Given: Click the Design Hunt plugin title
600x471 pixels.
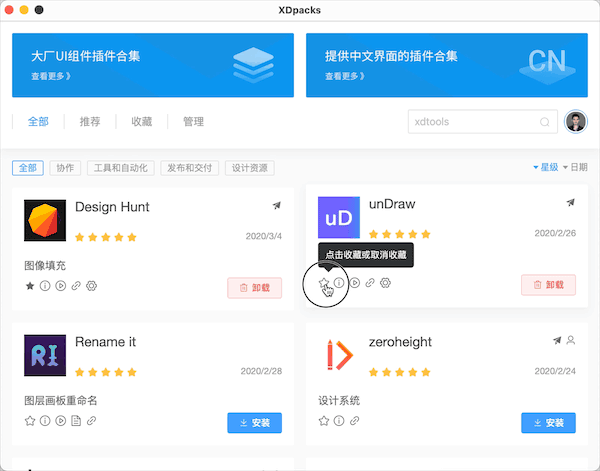Looking at the screenshot, I should tap(112, 207).
